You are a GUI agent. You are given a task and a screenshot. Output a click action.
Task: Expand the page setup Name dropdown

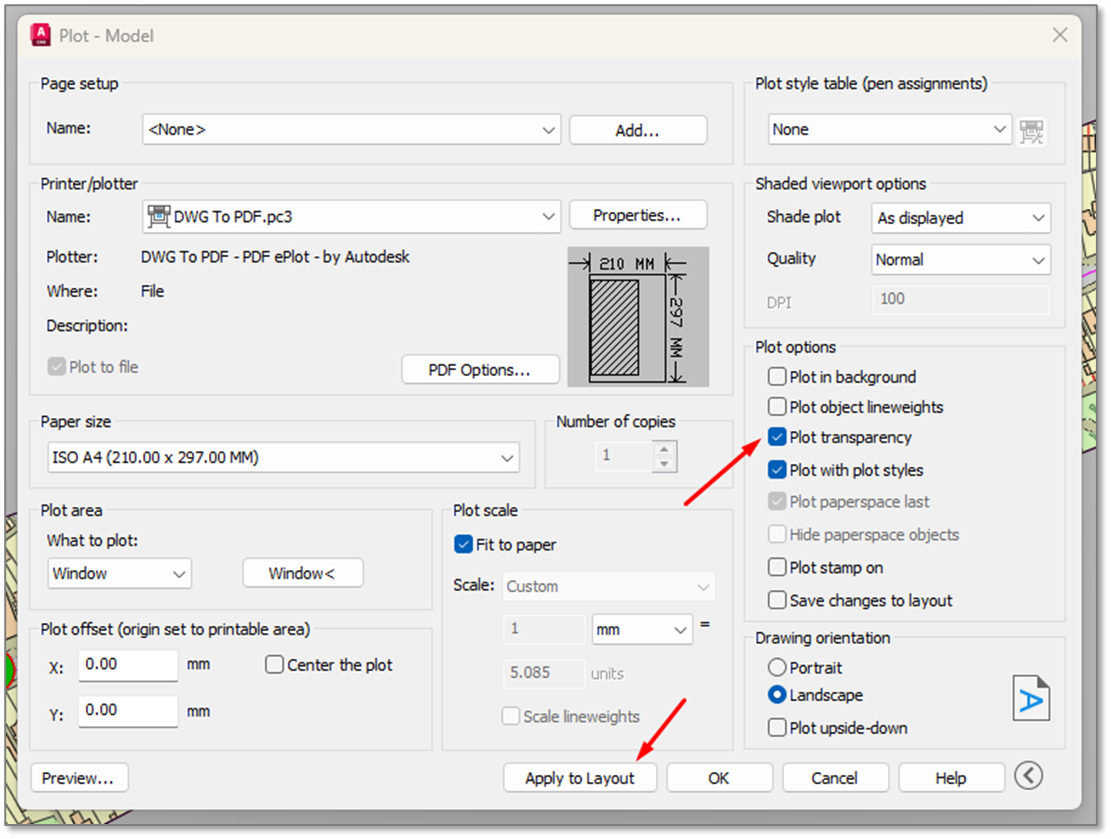pyautogui.click(x=547, y=129)
